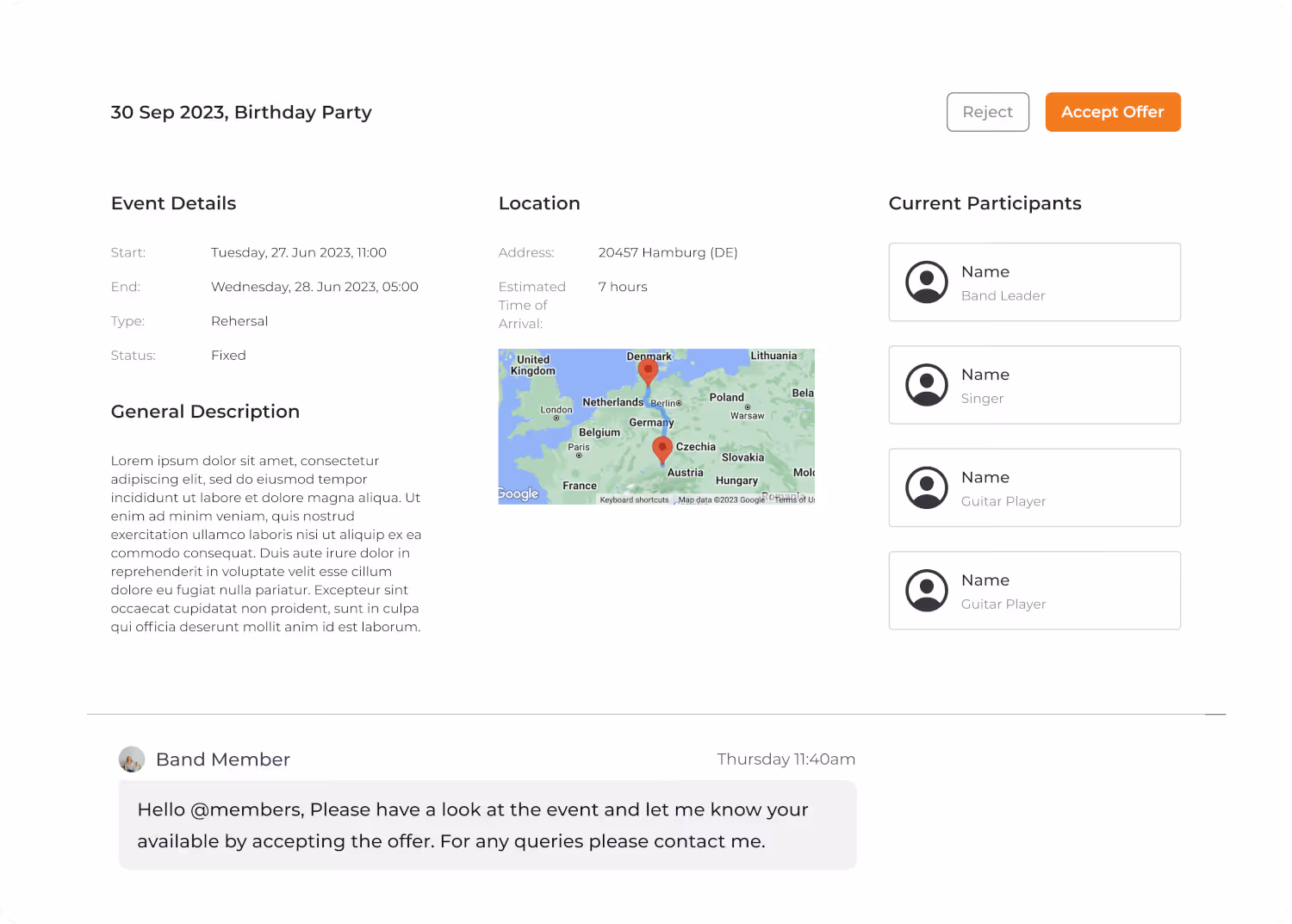The width and height of the screenshot is (1292, 924).
Task: Click the Band Leader role label
Action: pyautogui.click(x=1003, y=295)
